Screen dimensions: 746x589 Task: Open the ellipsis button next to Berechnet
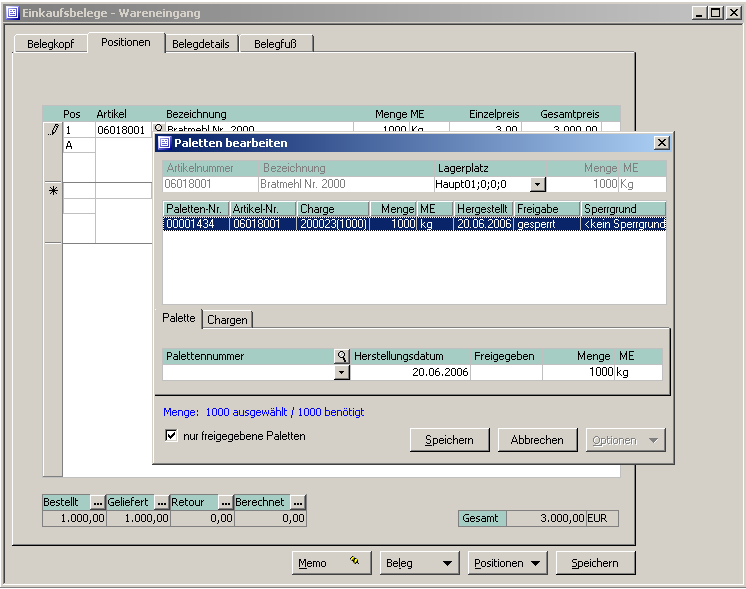(298, 502)
